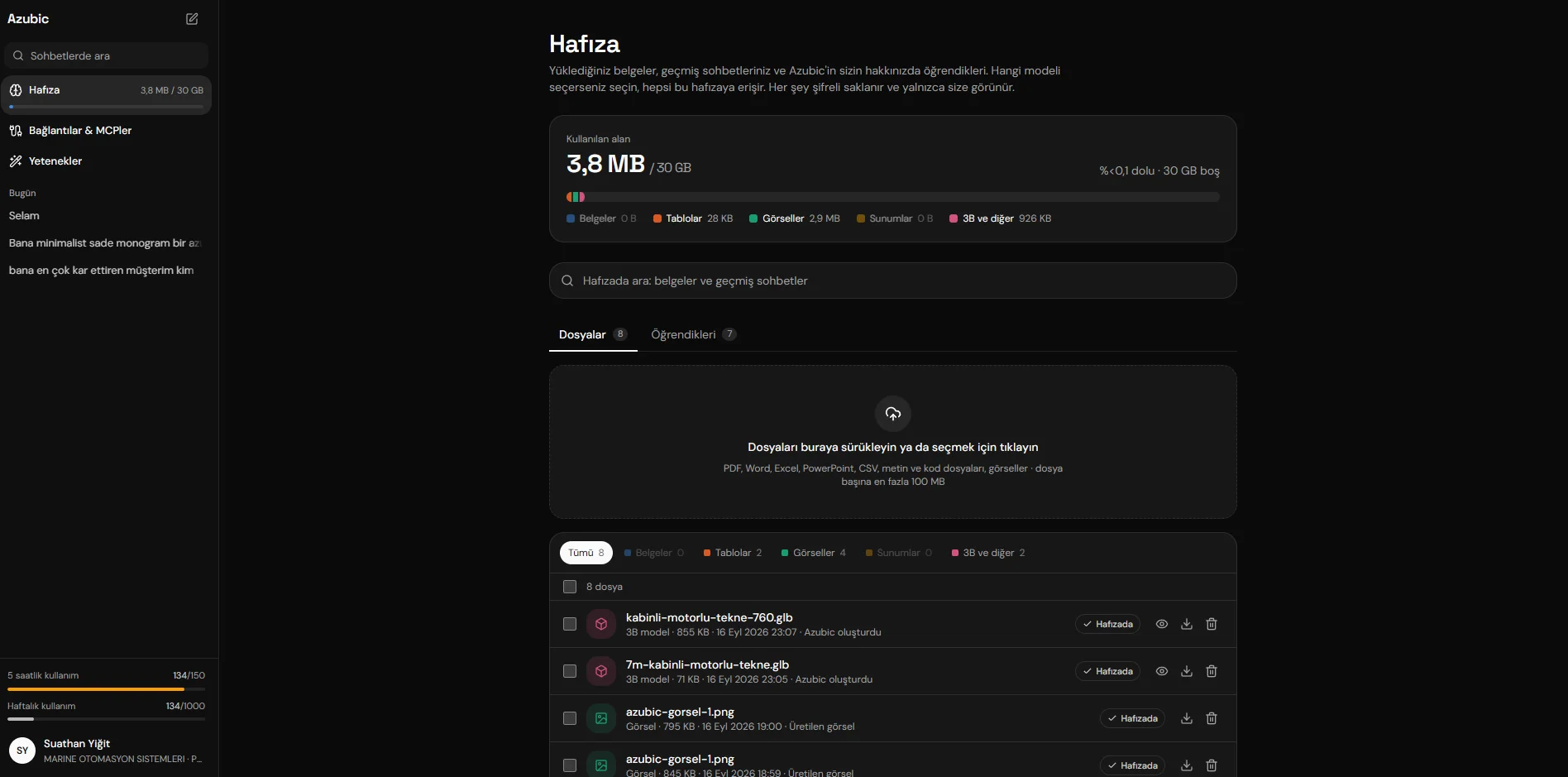This screenshot has height=777, width=1568.
Task: Click the cloud upload icon in the drop area
Action: coord(893,414)
